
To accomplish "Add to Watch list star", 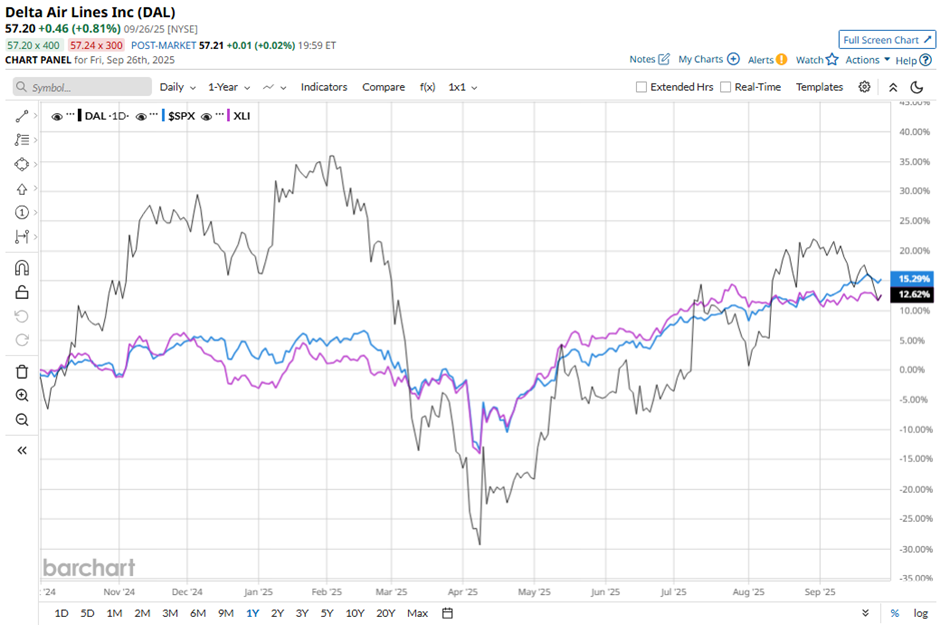I will pos(831,59).
